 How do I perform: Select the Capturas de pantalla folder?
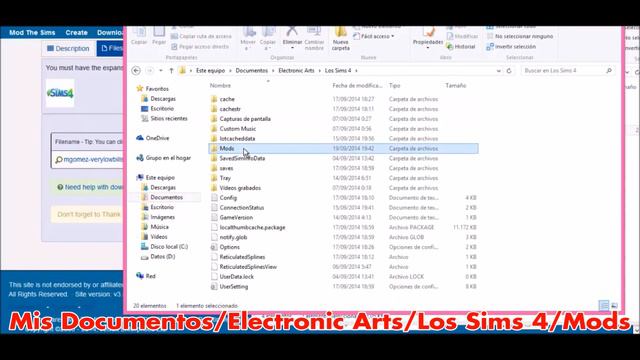pyautogui.click(x=245, y=119)
